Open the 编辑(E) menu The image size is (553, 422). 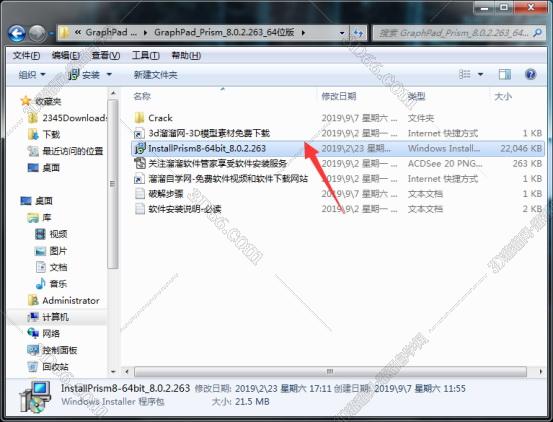[66, 55]
